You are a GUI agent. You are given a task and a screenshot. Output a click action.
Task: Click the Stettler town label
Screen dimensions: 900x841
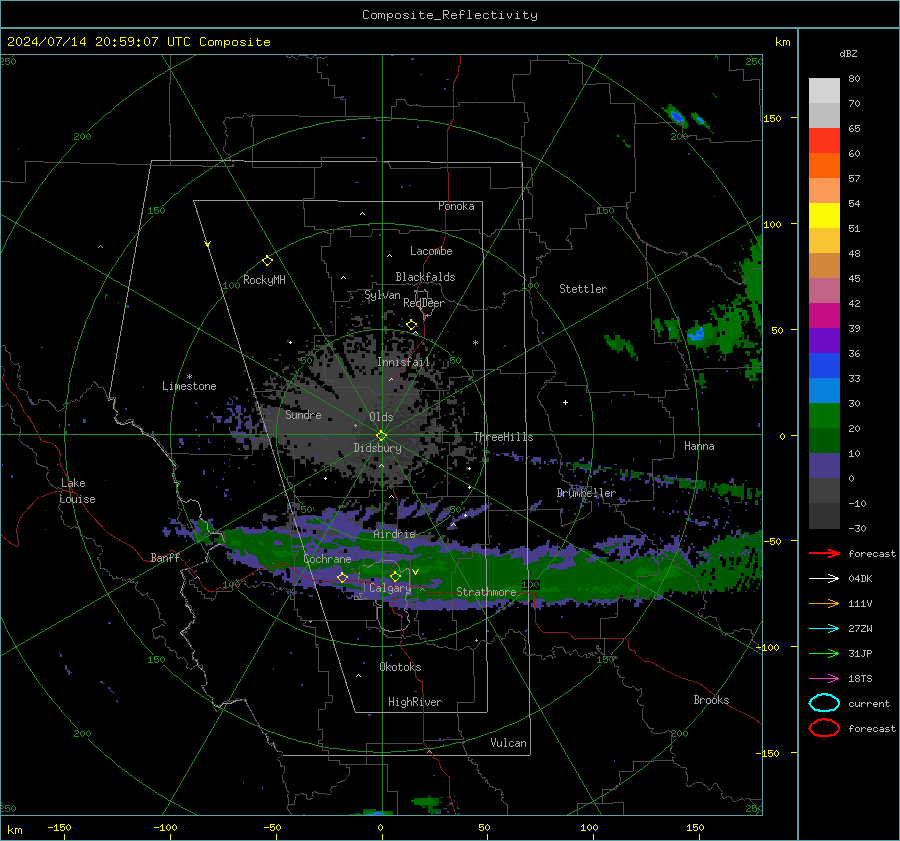click(583, 289)
